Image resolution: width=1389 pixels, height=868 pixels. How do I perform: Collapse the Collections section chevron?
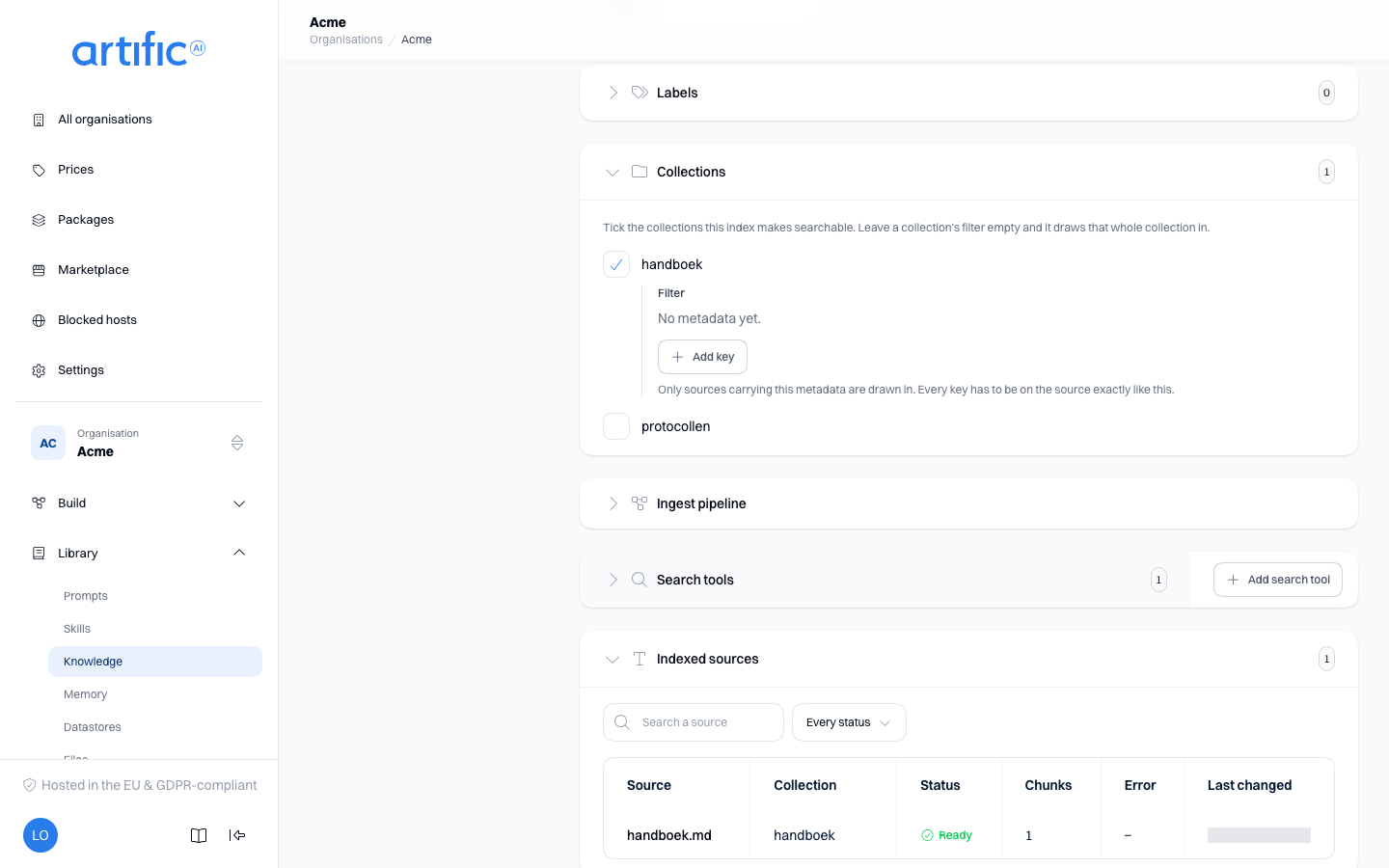click(x=613, y=172)
